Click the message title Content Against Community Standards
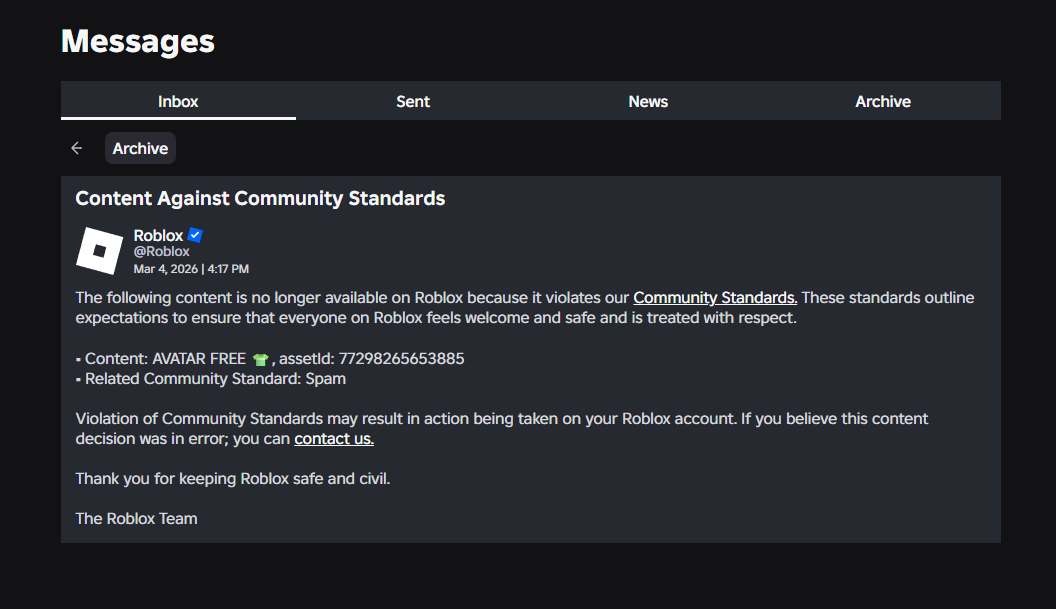1056x609 pixels. pos(260,198)
